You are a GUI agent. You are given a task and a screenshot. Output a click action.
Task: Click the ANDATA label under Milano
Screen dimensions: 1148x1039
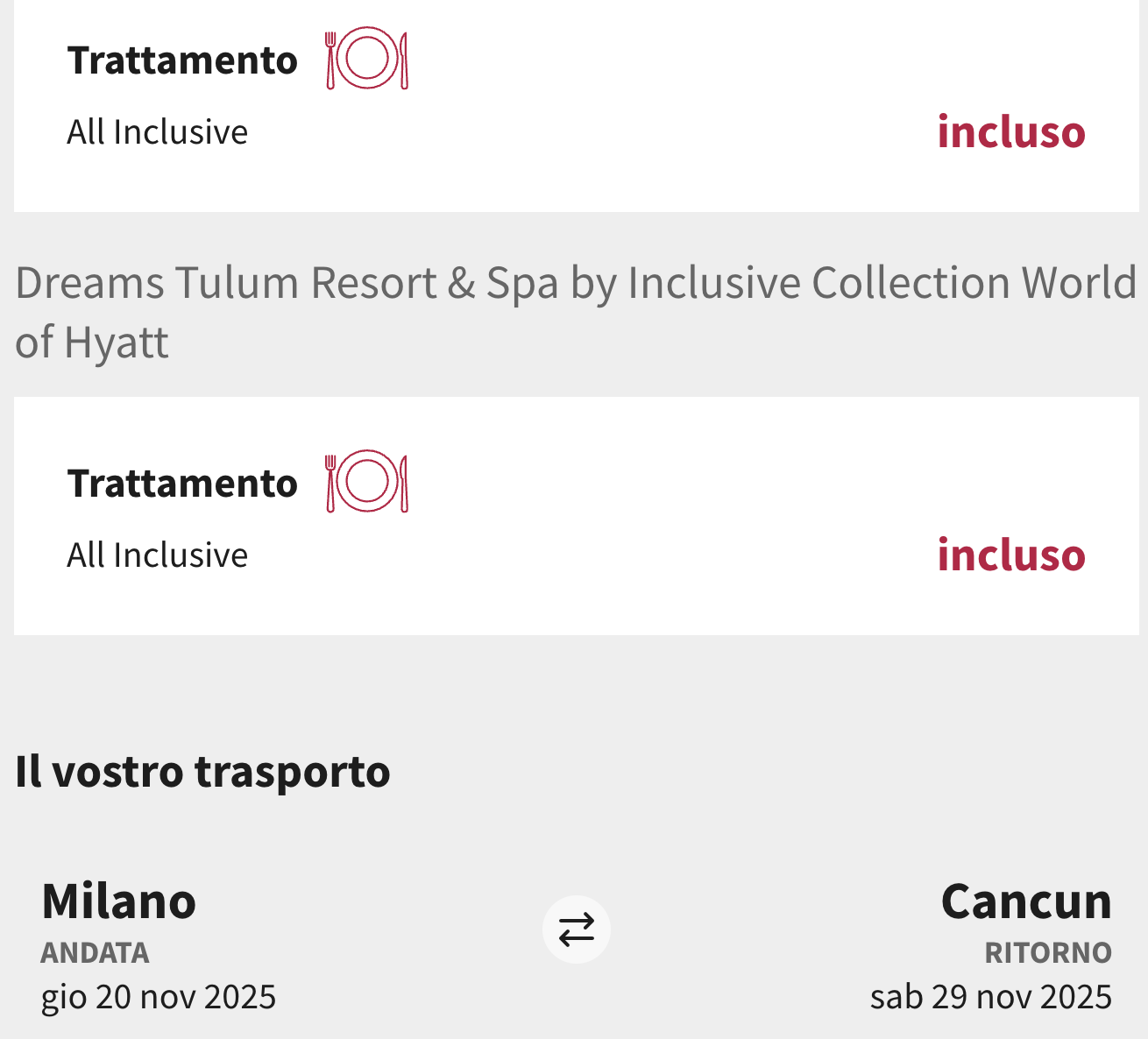tap(95, 952)
